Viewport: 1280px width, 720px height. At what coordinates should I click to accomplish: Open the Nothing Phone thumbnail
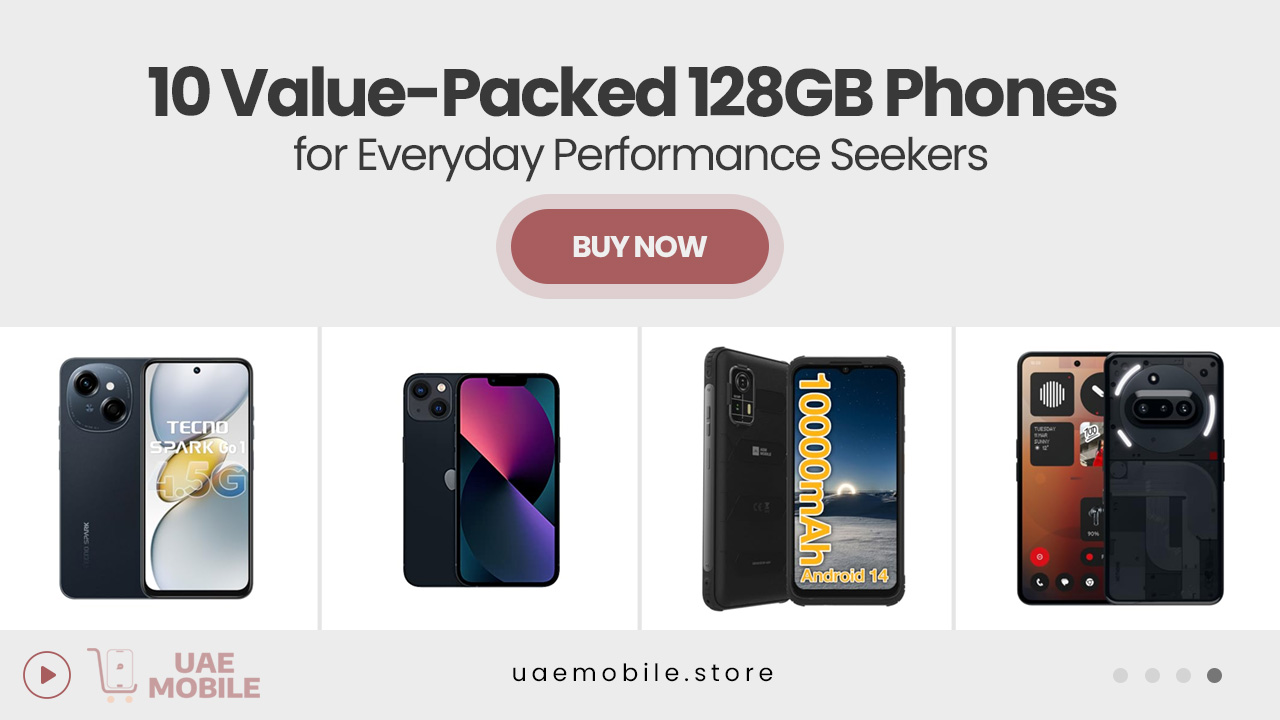[1120, 478]
